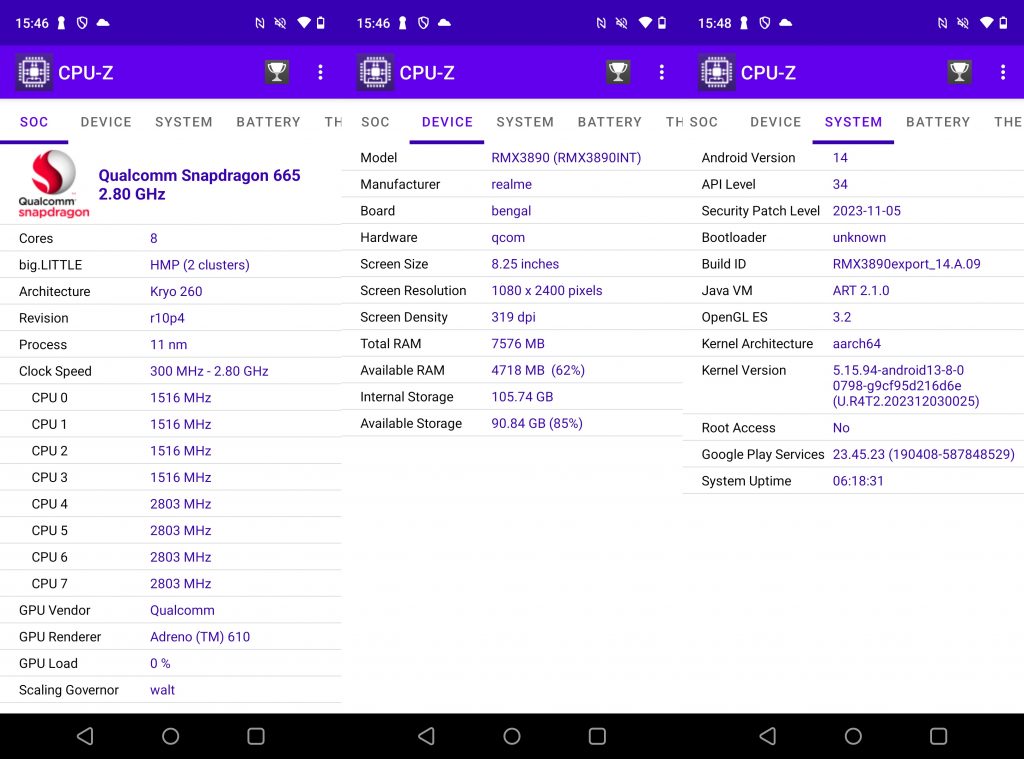
Task: Tap the Back navigation button in middle screen
Action: click(426, 736)
